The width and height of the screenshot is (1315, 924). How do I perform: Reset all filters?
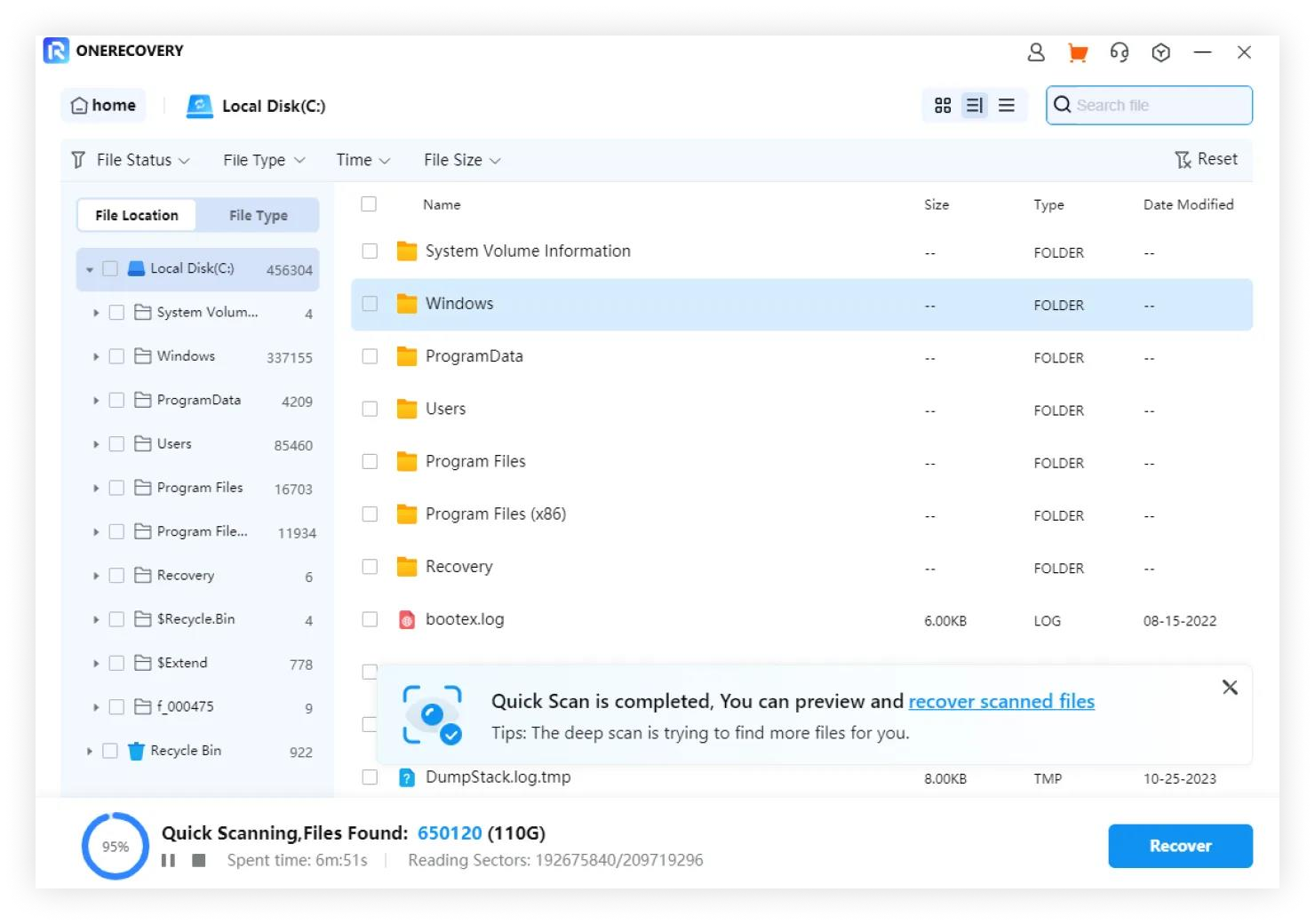pyautogui.click(x=1206, y=159)
